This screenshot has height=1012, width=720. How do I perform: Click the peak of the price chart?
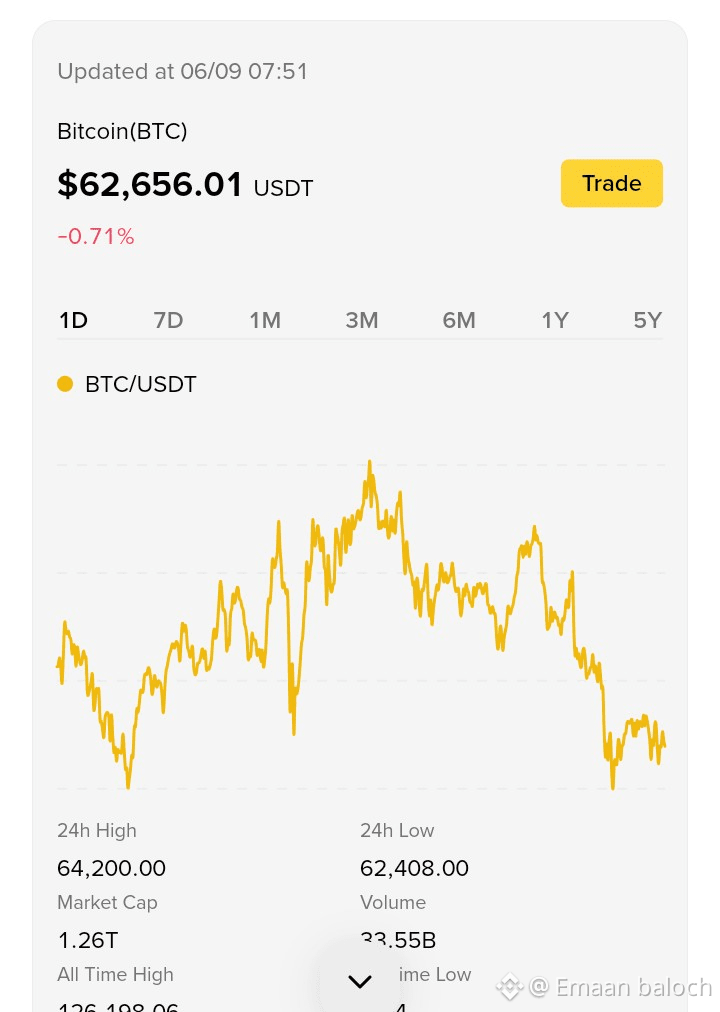point(370,463)
